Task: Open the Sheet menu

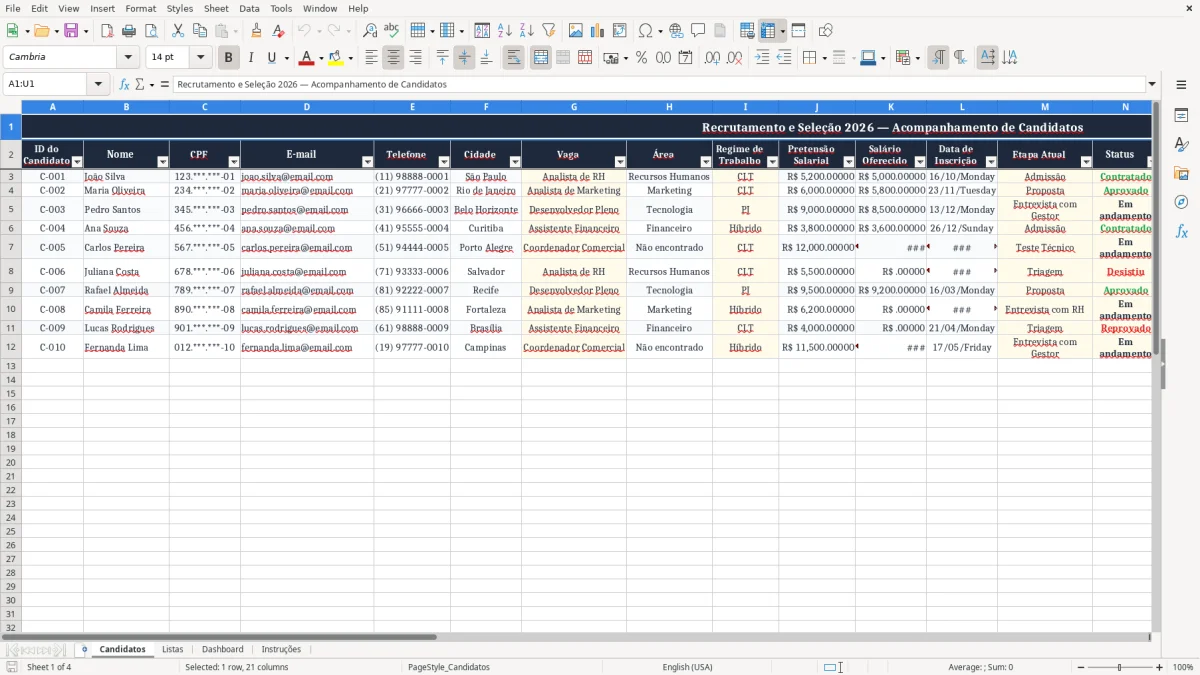Action: tap(217, 8)
